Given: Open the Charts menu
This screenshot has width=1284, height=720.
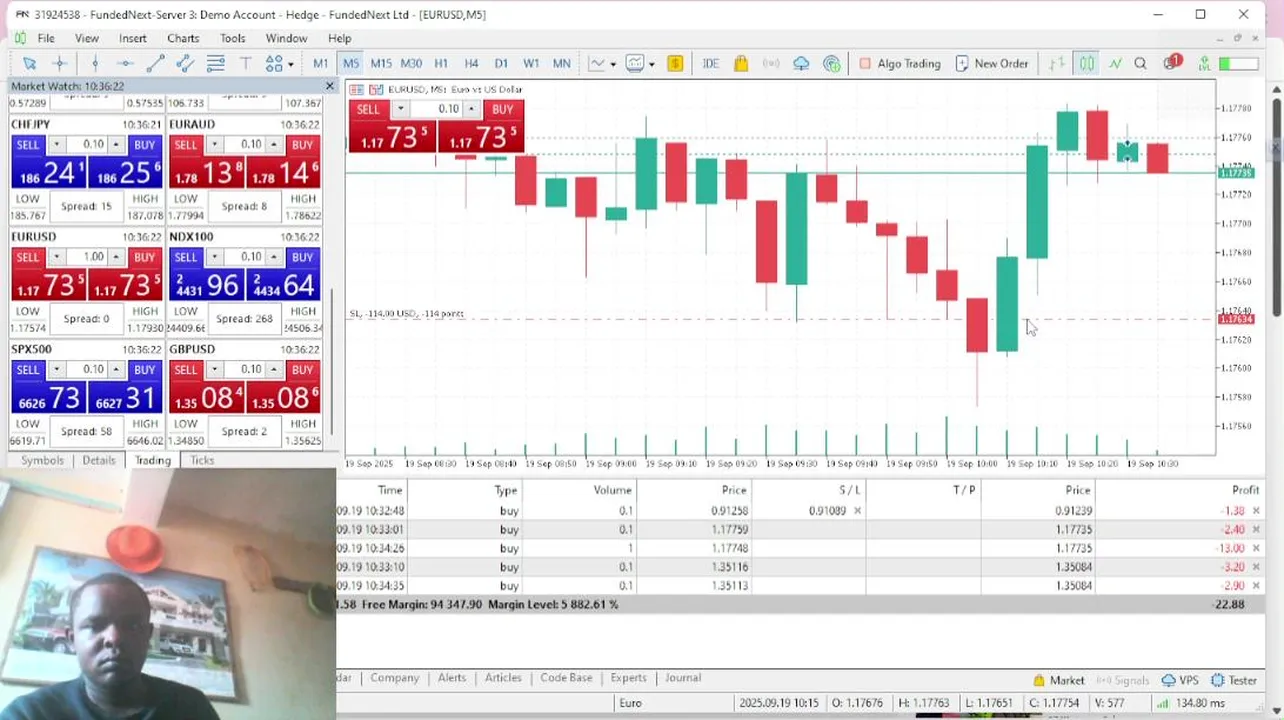Looking at the screenshot, I should 183,38.
